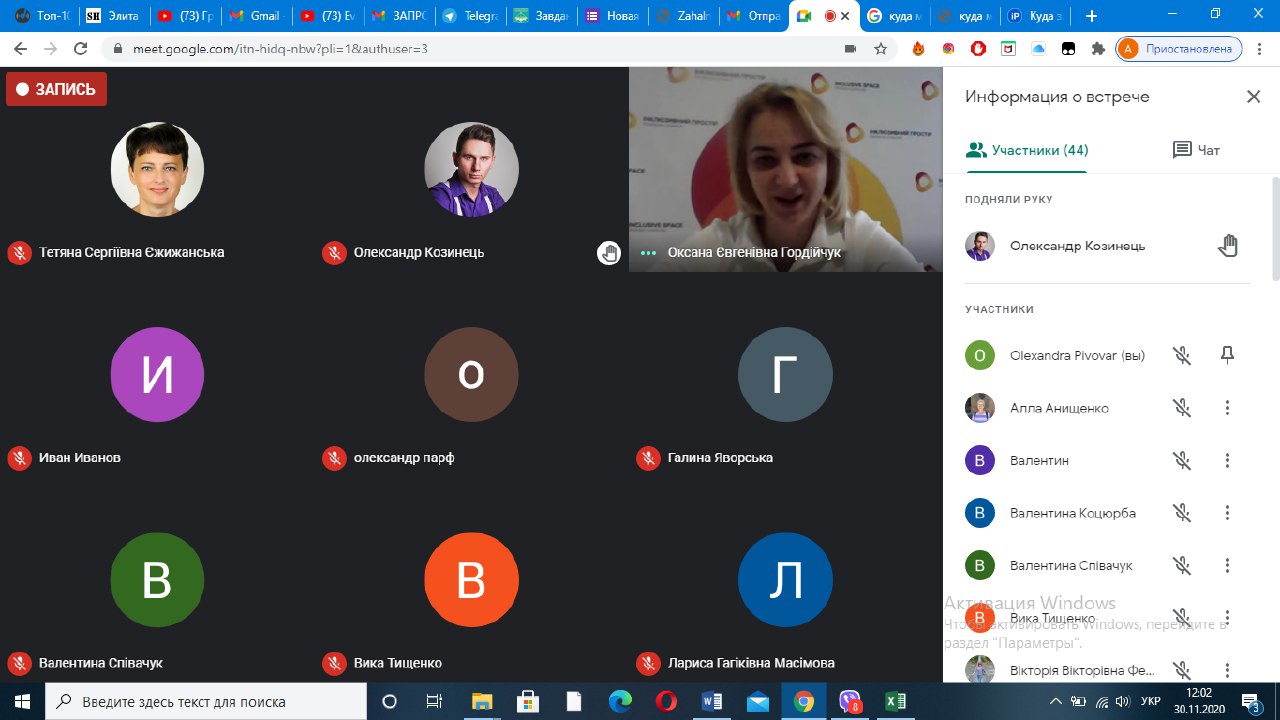Click the Приостановлена profile button

click(1179, 48)
